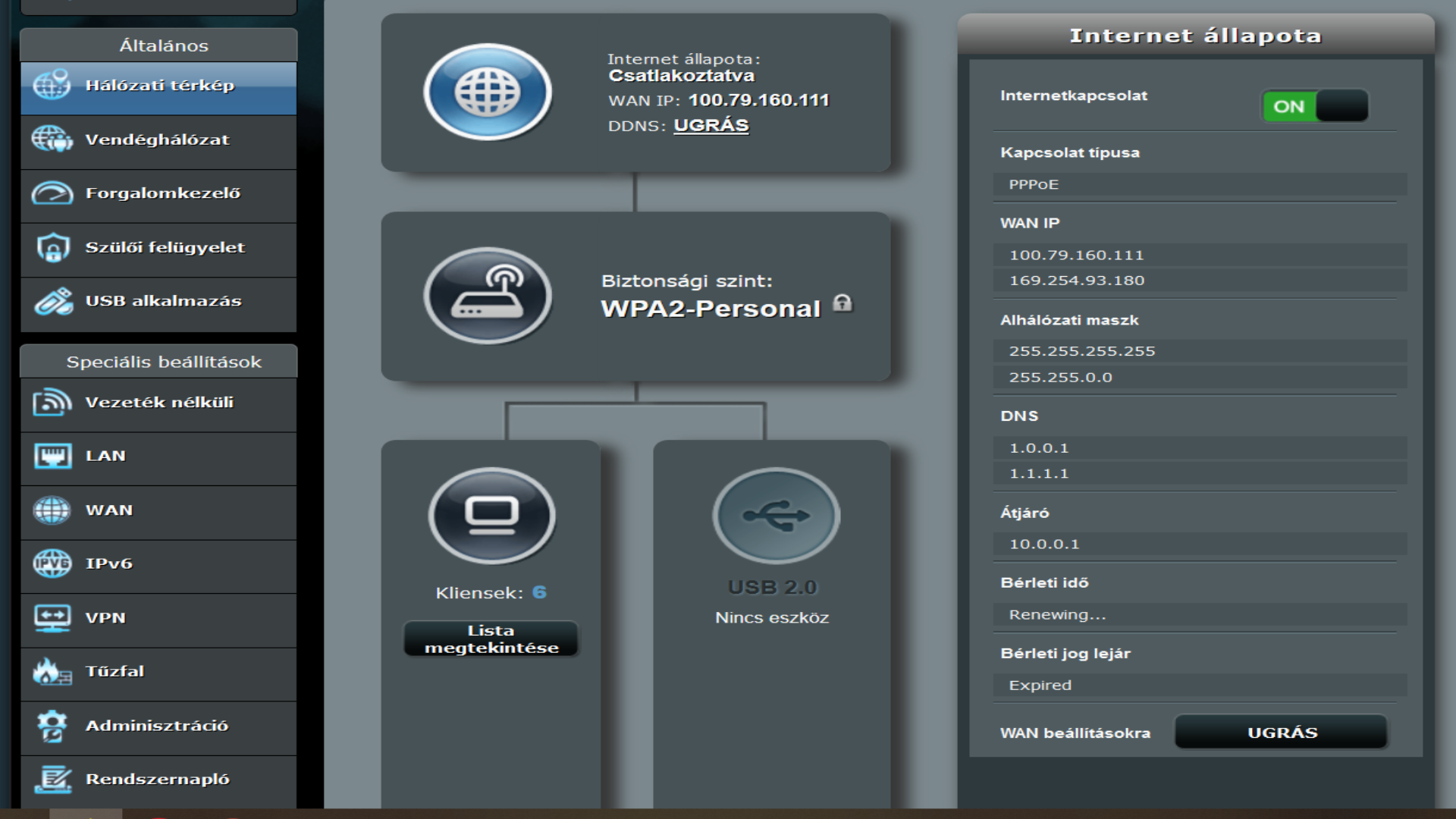Click the Szülői felügyelet shield icon
1456x819 pixels.
coord(52,248)
